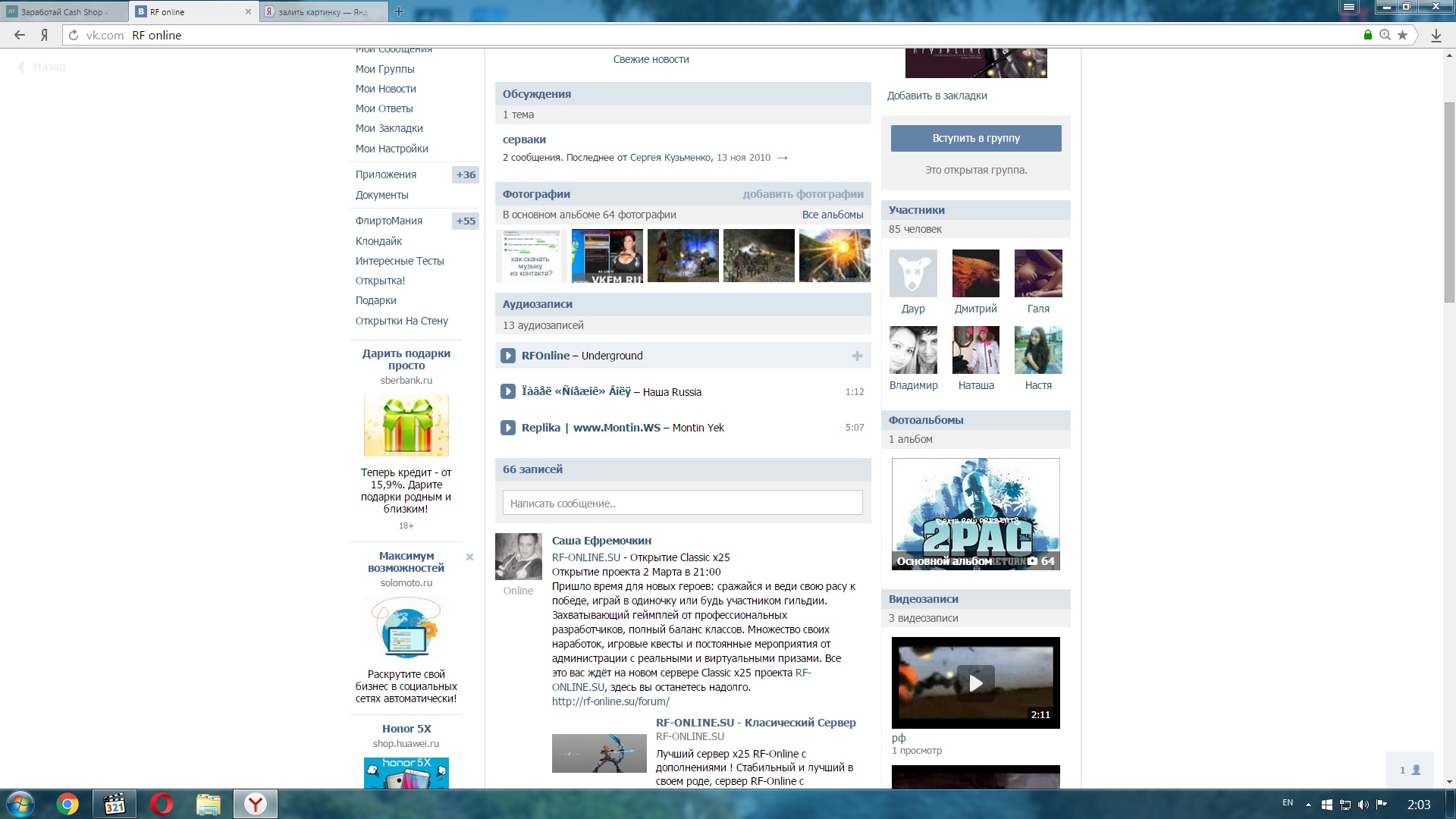
Task: Open member Дмитрий's avatar
Action: [x=976, y=273]
